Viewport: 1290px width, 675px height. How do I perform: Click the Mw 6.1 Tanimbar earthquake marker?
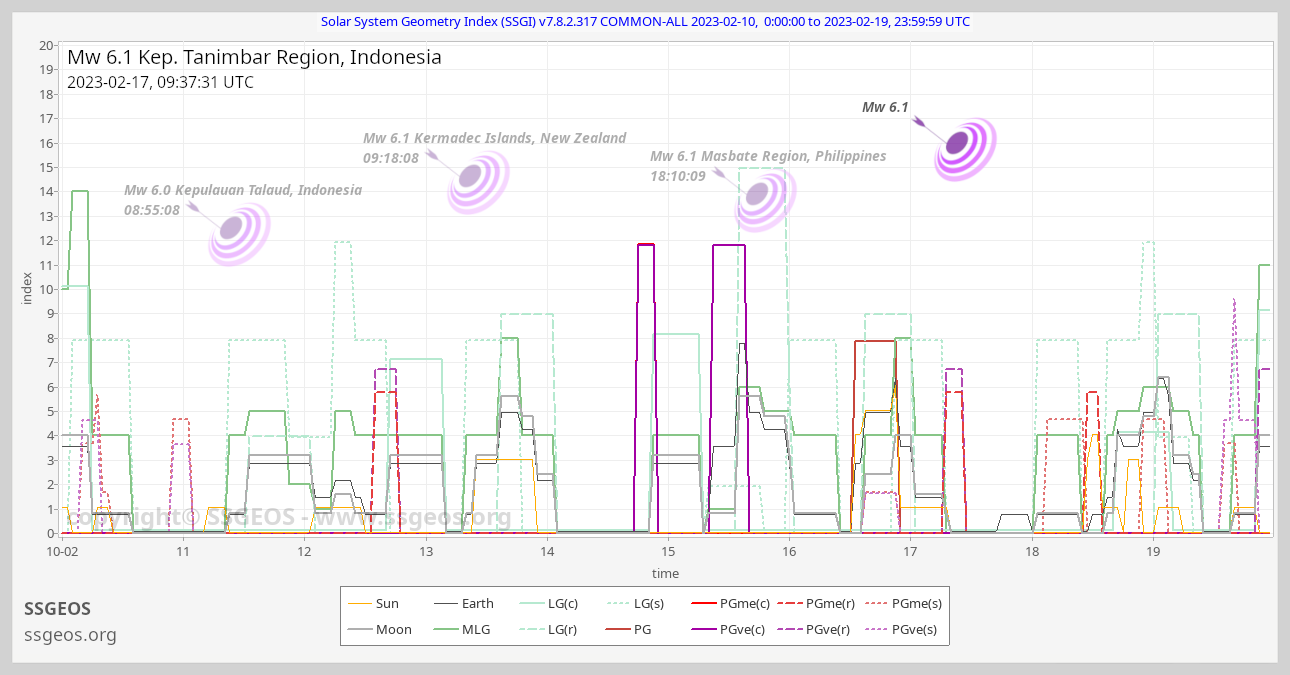pyautogui.click(x=965, y=150)
